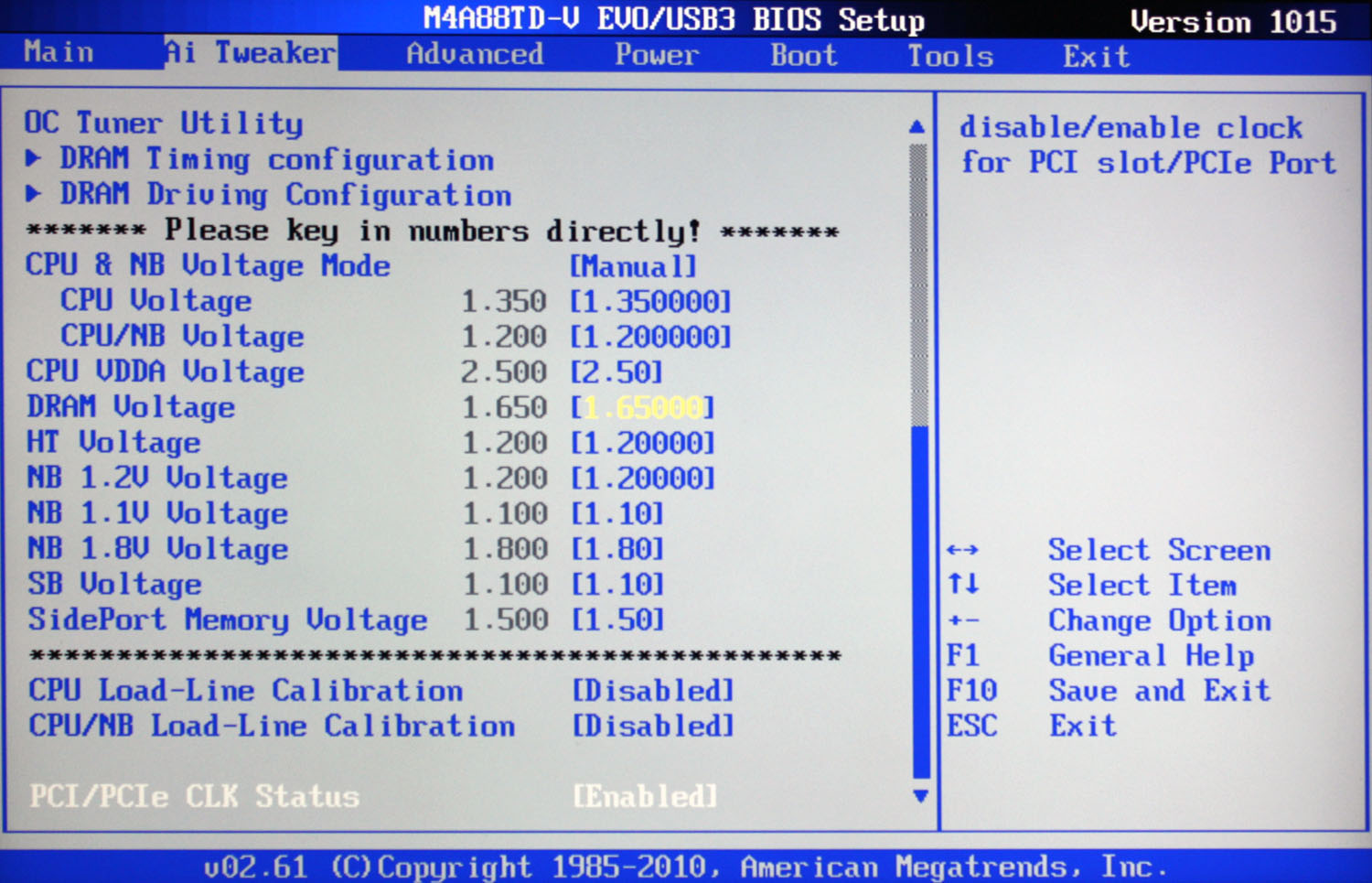Select the NB 1.8V Voltage label
Viewport: 1372px width, 883px height.
[156, 549]
